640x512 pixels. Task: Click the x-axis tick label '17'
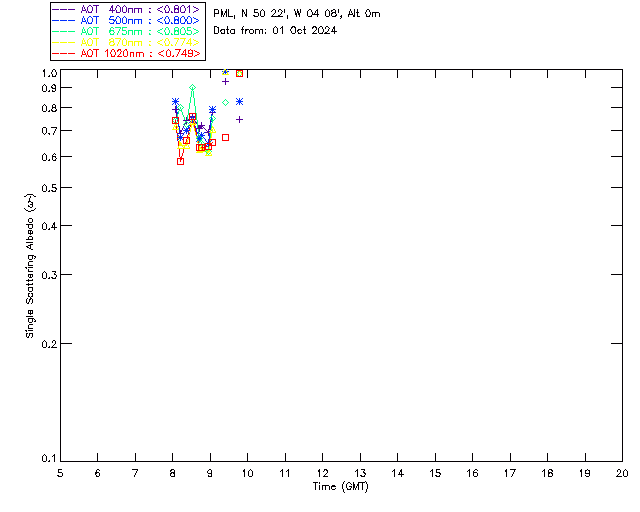click(510, 473)
